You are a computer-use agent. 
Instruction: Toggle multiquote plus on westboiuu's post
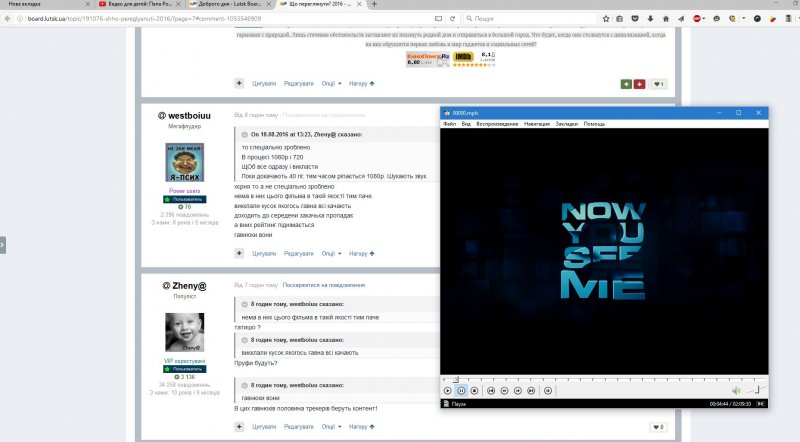(x=239, y=253)
